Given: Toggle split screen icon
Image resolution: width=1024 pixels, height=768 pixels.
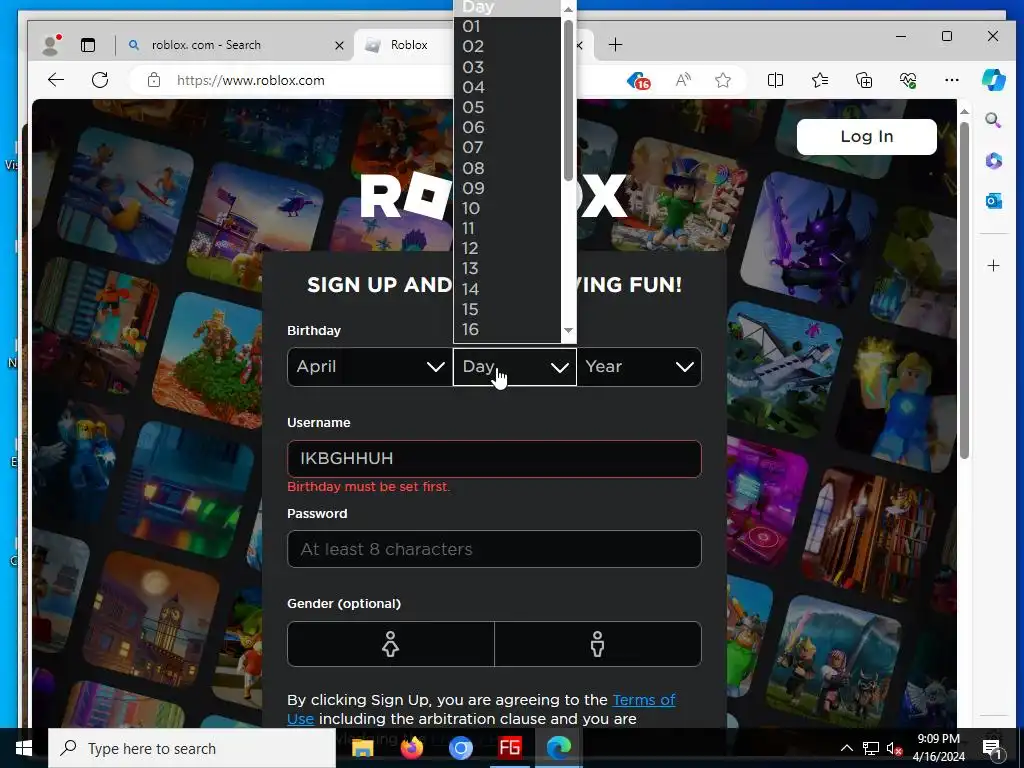Looking at the screenshot, I should [775, 80].
